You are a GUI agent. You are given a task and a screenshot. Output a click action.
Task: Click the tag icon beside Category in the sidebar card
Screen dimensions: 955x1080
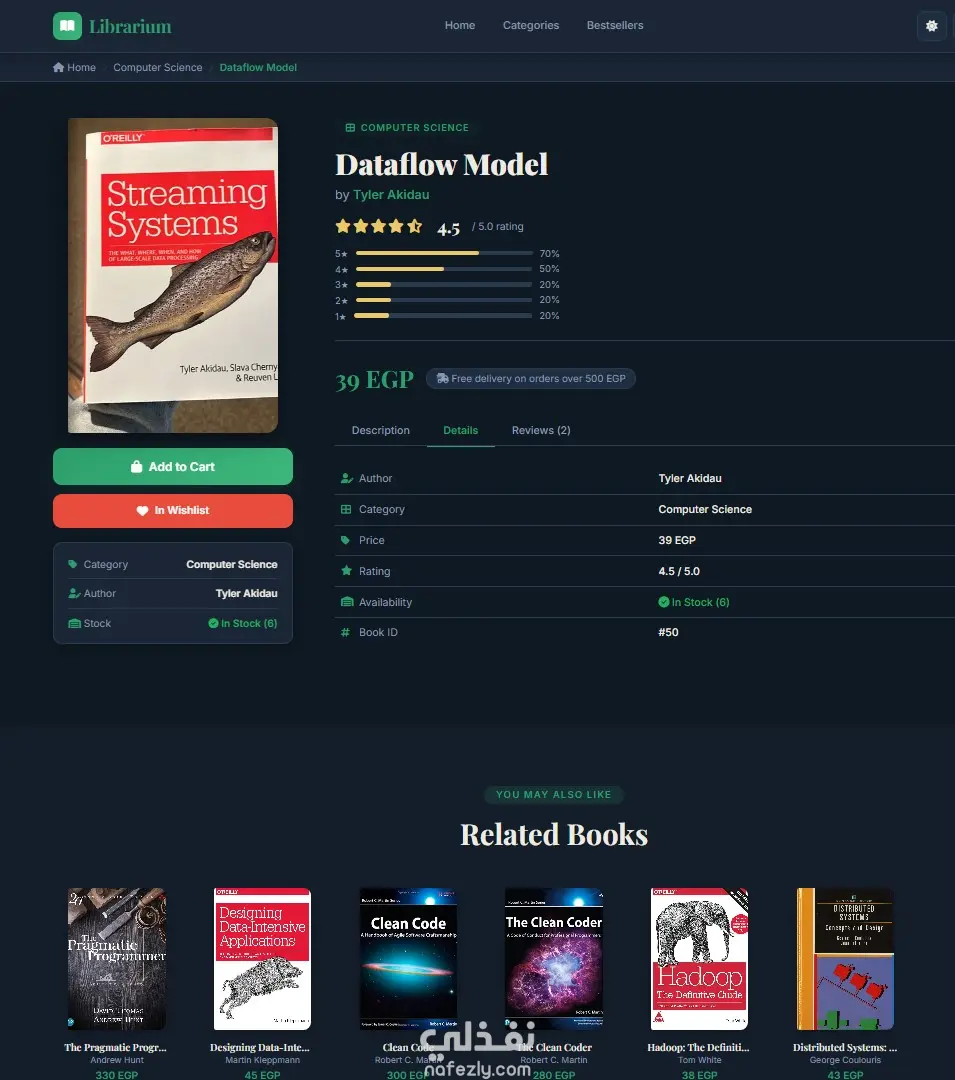coord(72,564)
